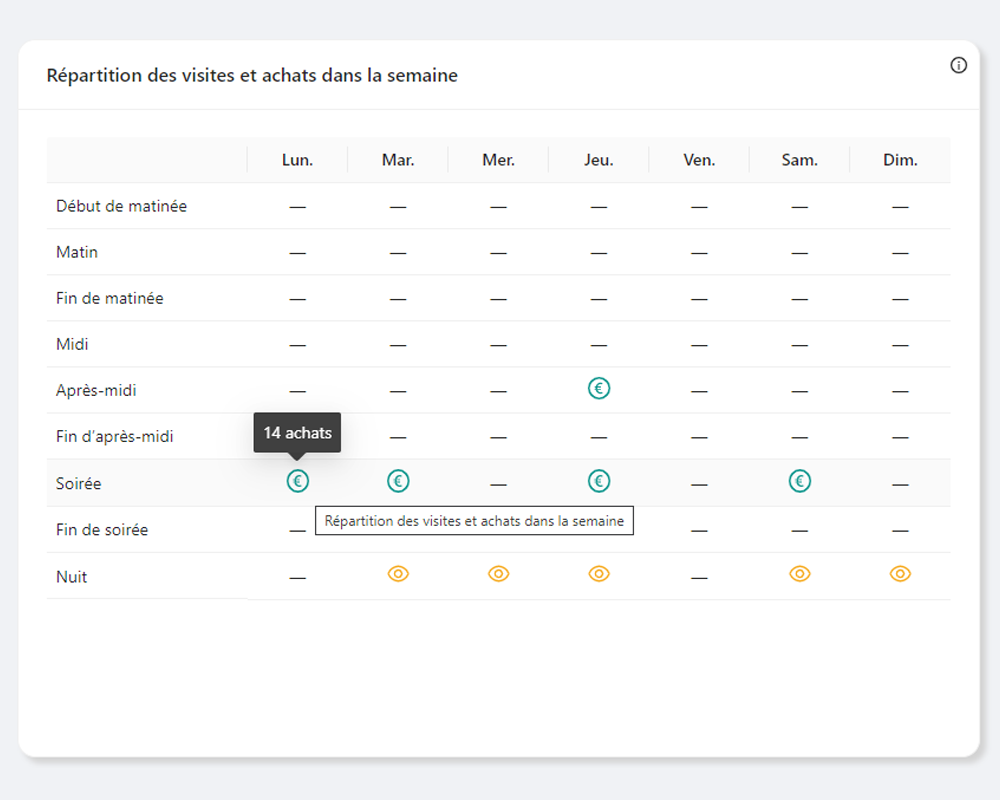Click the euro icon under Jeu. for Soirée
Viewport: 1000px width, 800px height.
(x=599, y=481)
